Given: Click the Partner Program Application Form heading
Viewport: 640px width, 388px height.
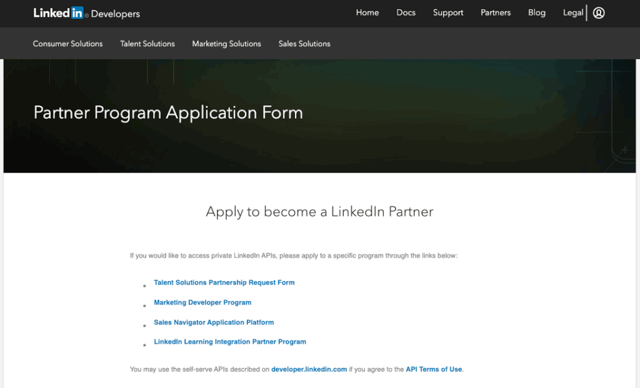Looking at the screenshot, I should (x=168, y=113).
